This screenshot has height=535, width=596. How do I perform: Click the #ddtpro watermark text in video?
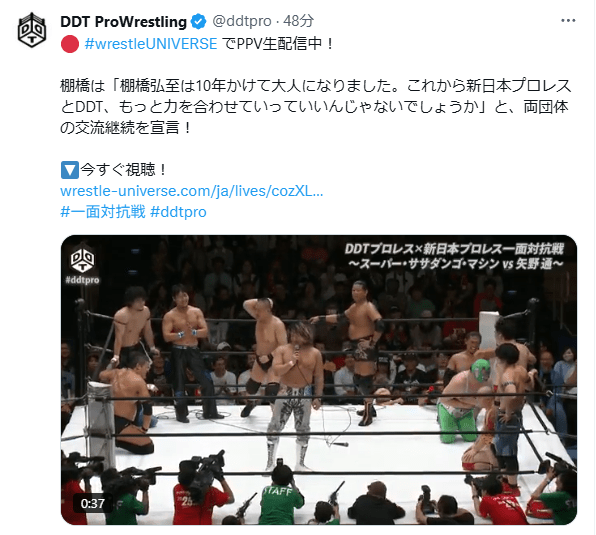[x=82, y=280]
